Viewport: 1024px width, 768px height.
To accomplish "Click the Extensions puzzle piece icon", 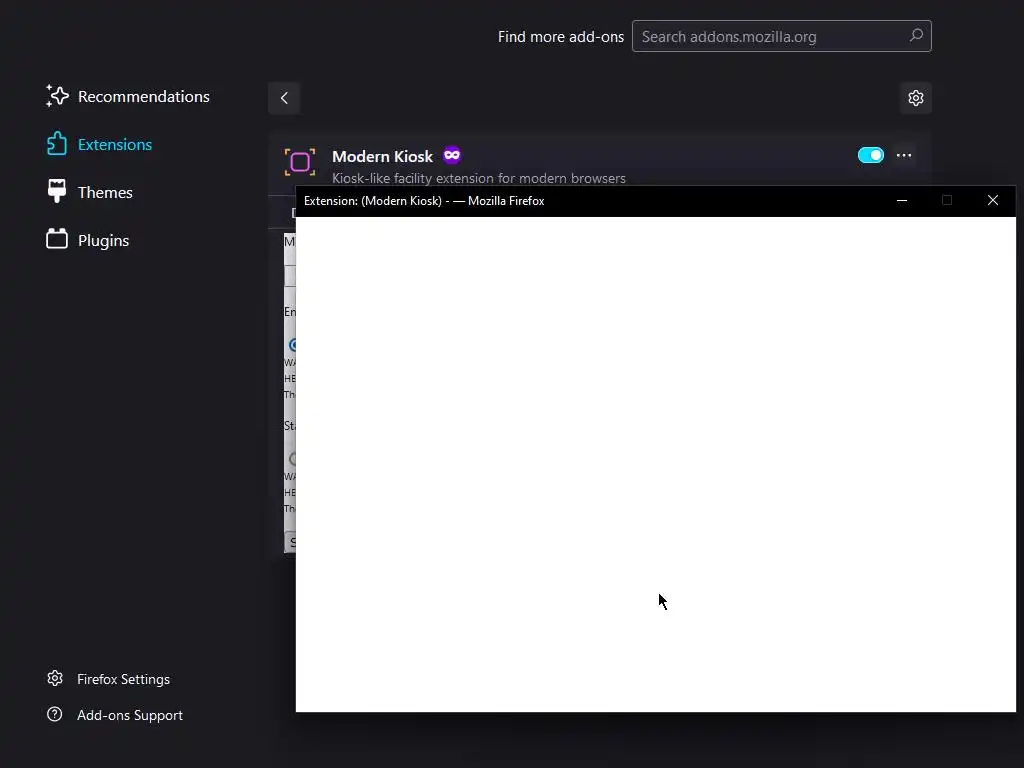I will coord(57,144).
